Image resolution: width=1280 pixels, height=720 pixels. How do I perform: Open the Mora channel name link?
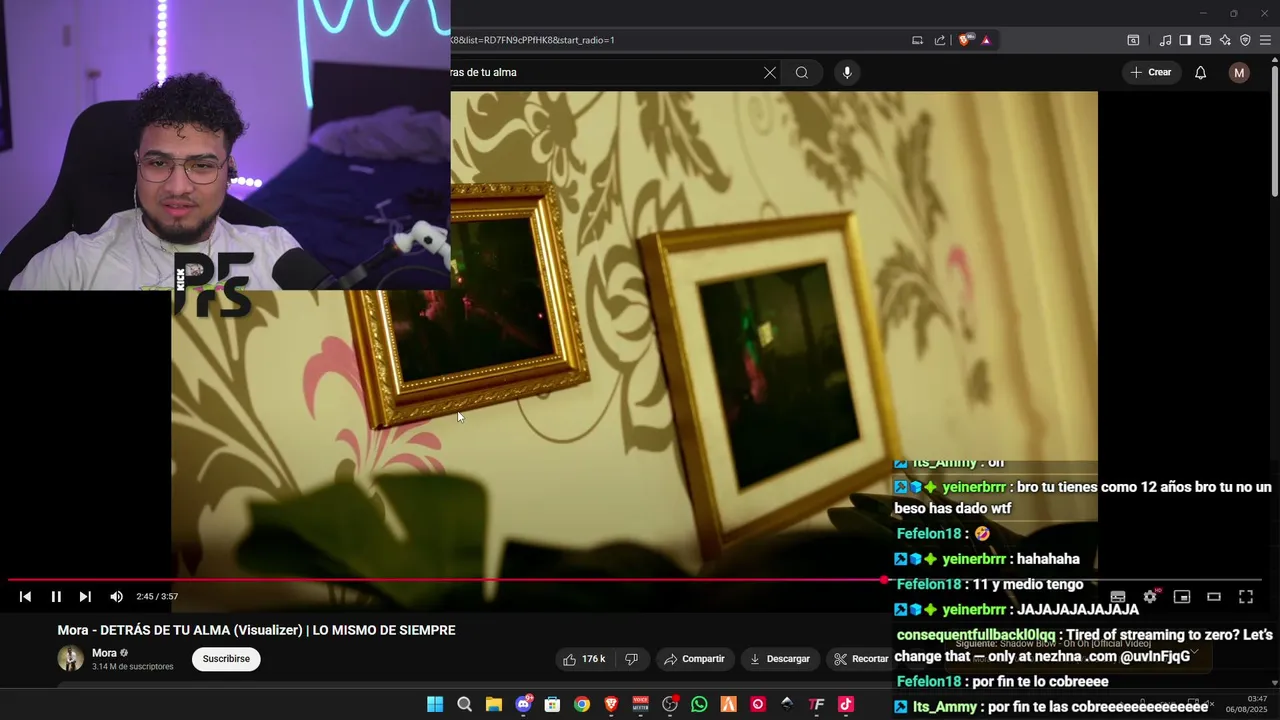[104, 653]
